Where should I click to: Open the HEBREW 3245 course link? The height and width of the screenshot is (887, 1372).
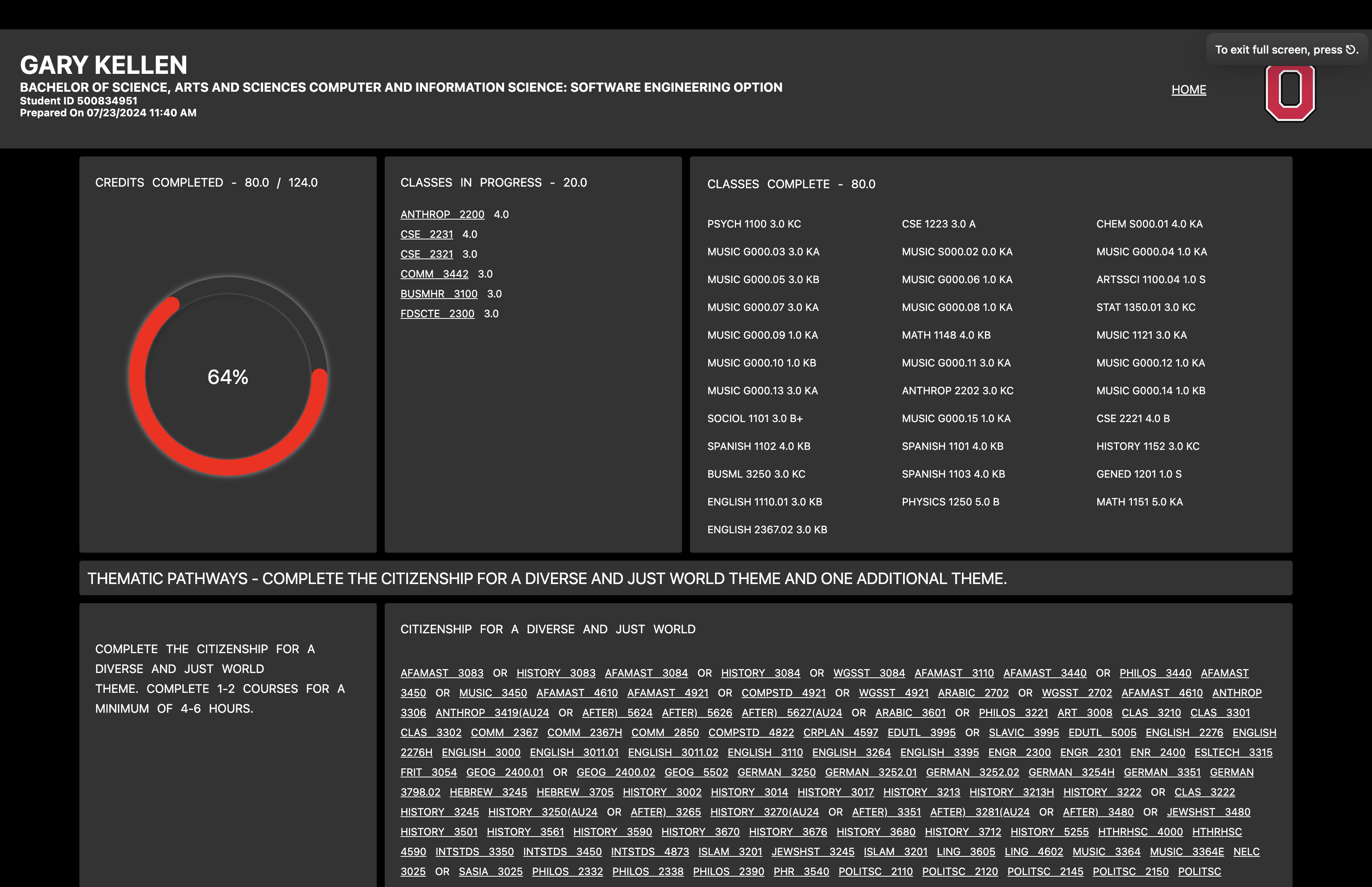point(488,792)
